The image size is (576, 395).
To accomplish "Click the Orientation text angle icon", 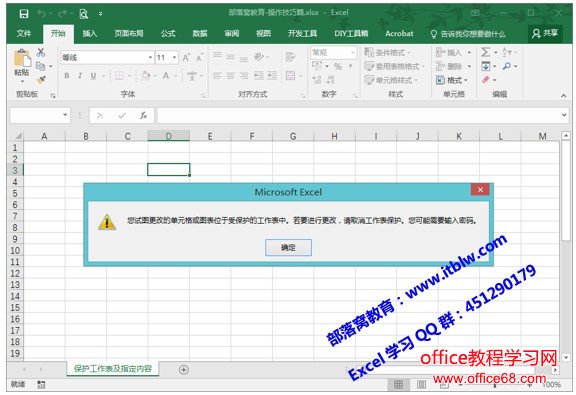I will pyautogui.click(x=259, y=57).
